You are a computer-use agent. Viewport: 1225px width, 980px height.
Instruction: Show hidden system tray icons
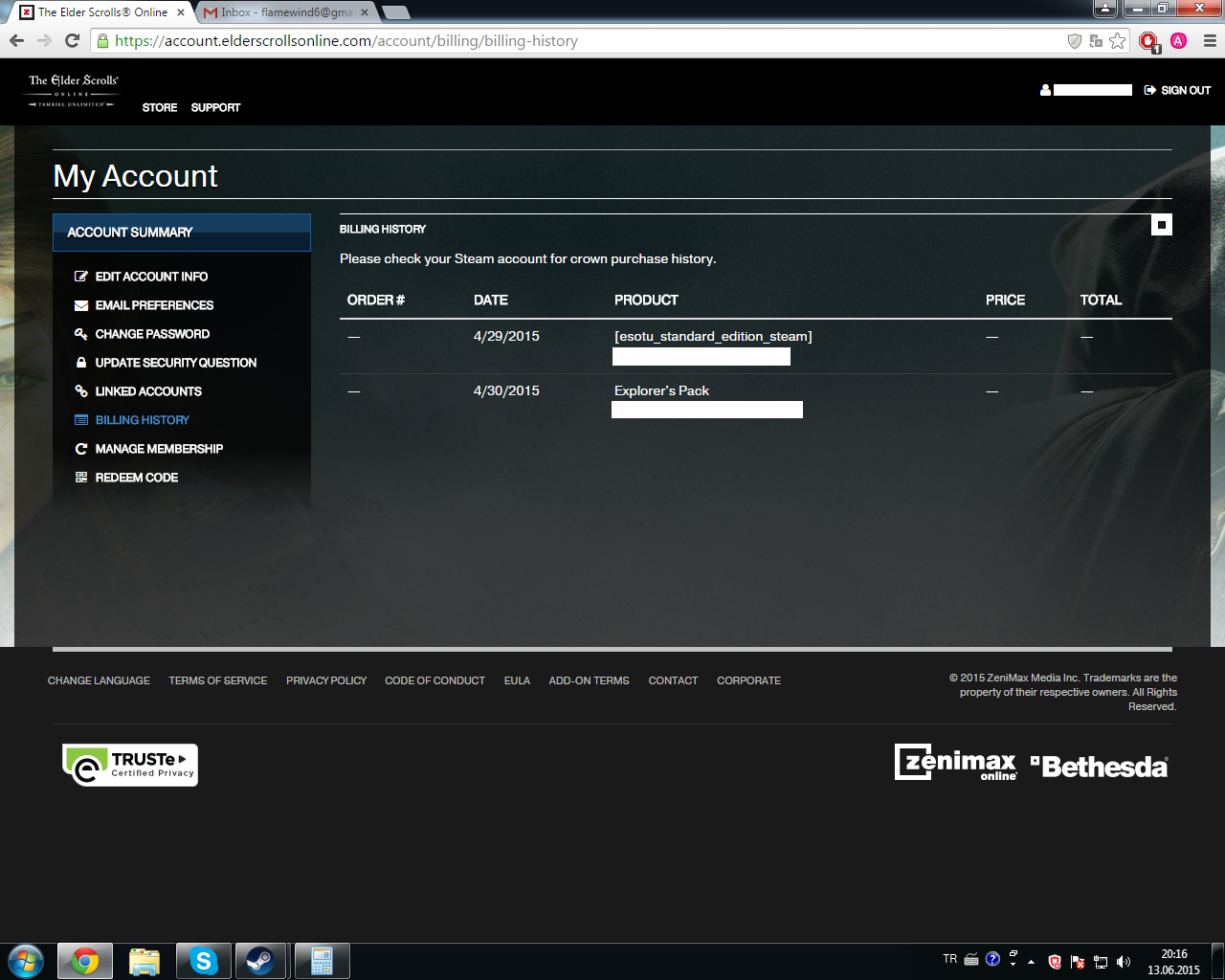coord(1031,961)
